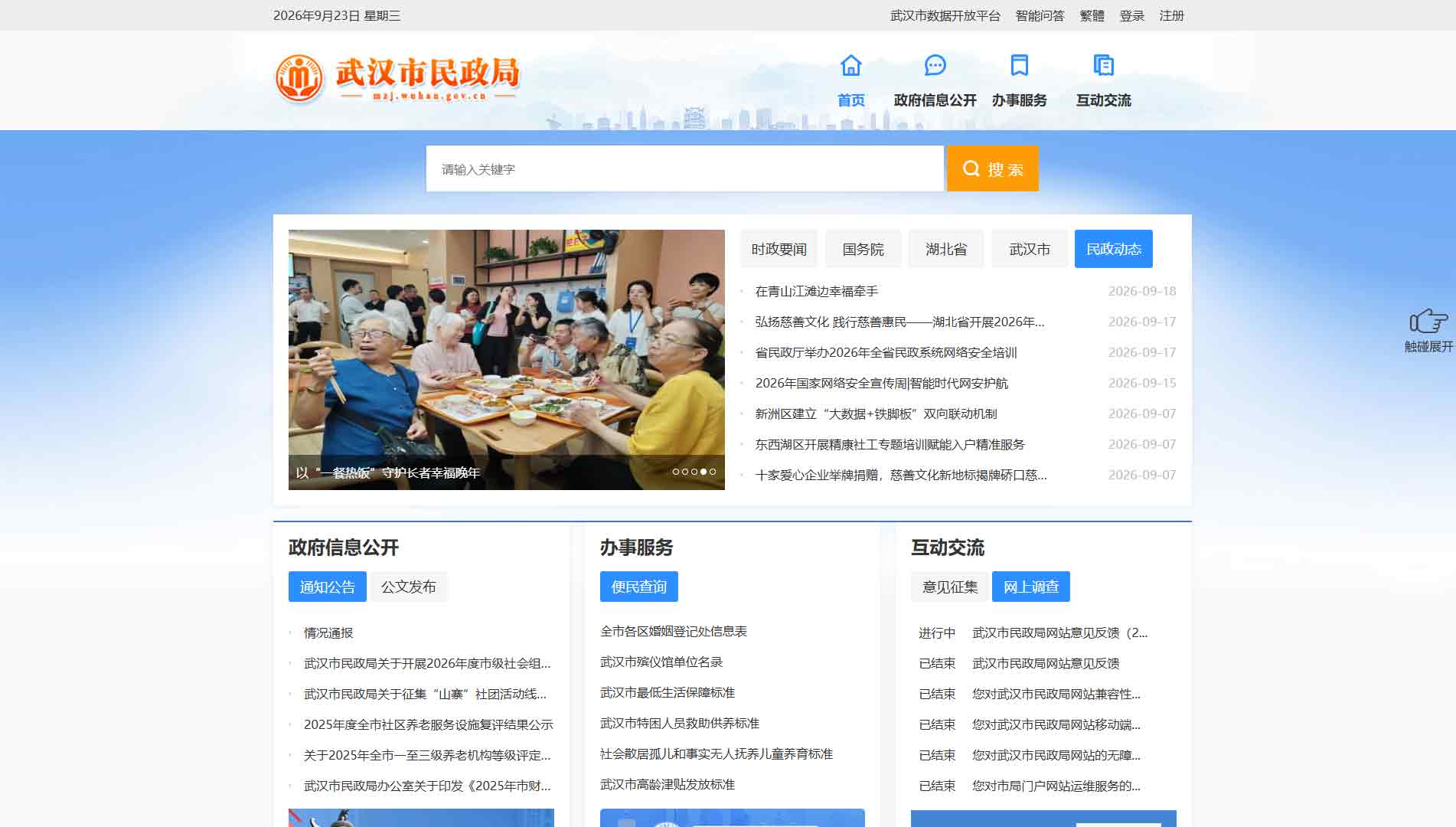Select the 通知公告 tab

(x=327, y=587)
